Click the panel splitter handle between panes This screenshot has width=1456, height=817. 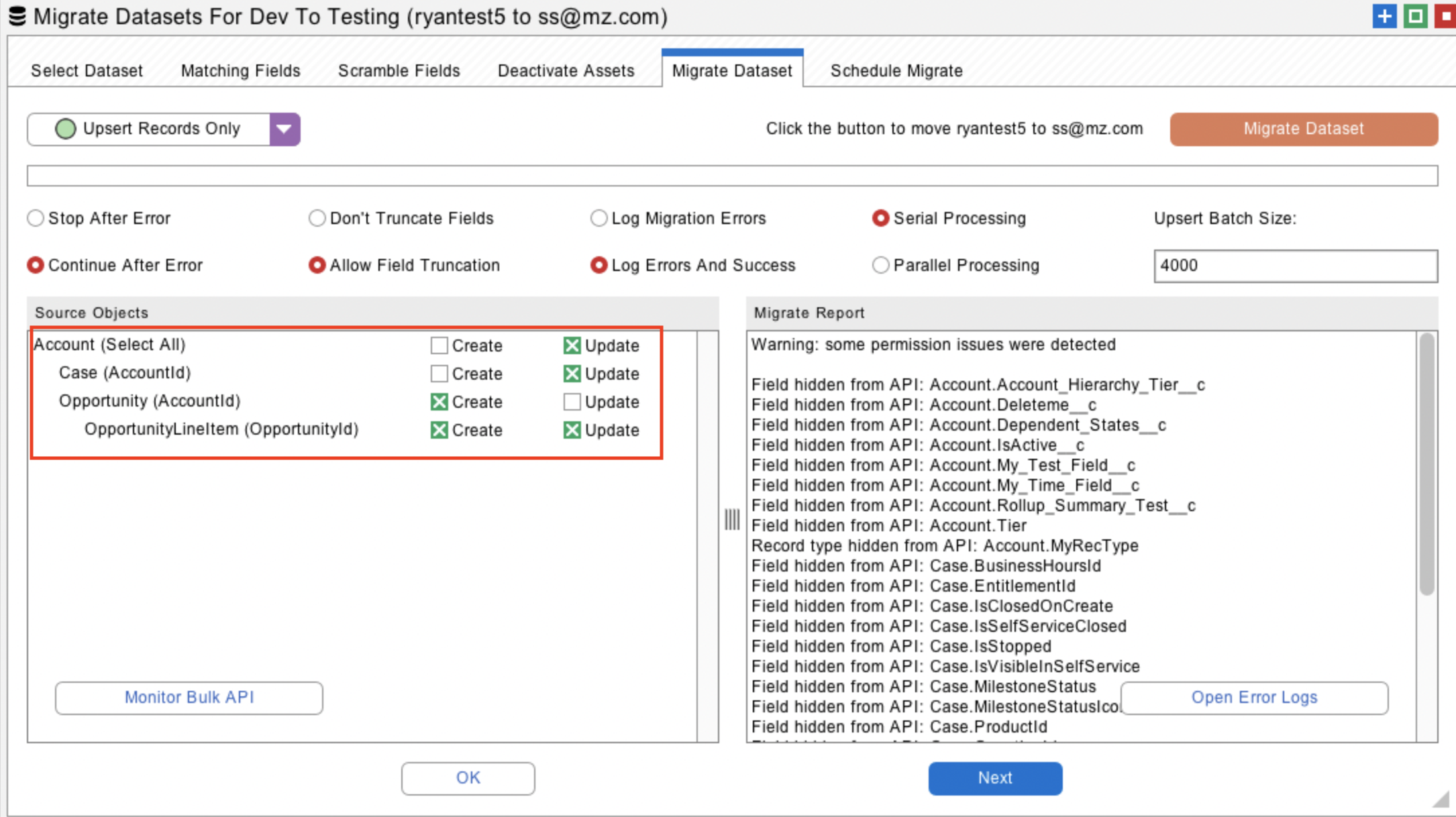(x=732, y=519)
